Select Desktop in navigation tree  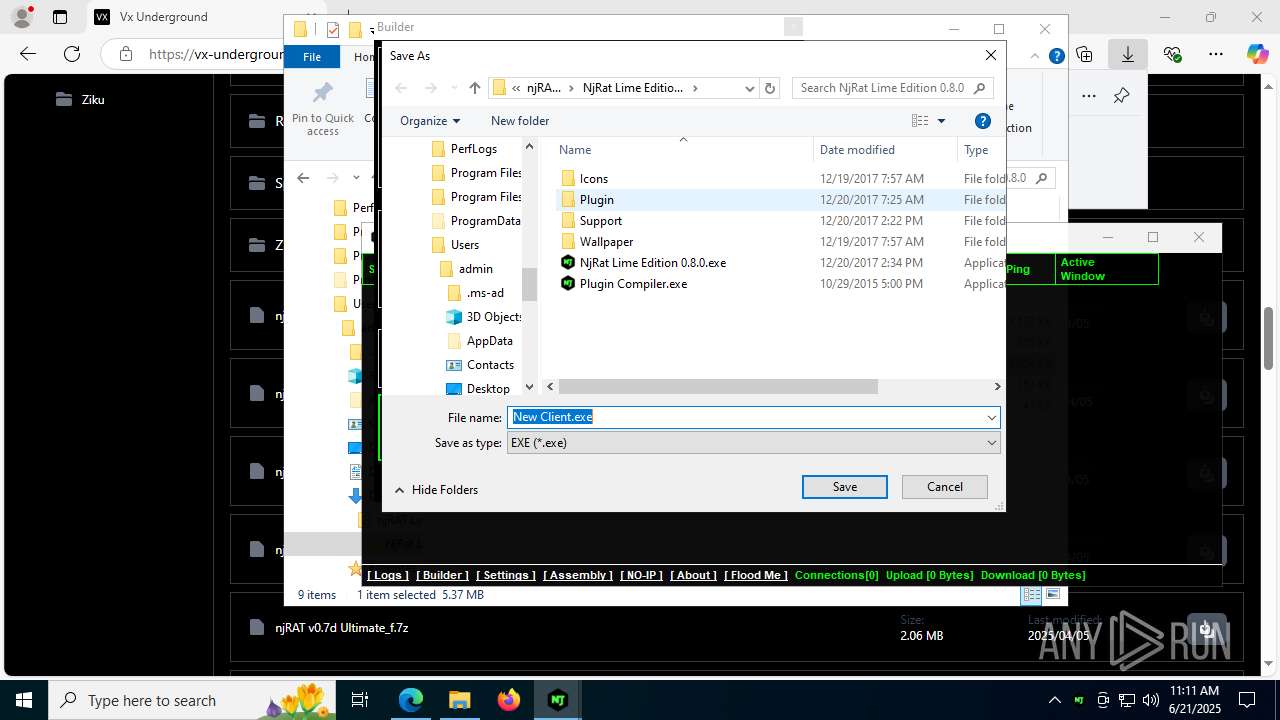(x=488, y=388)
